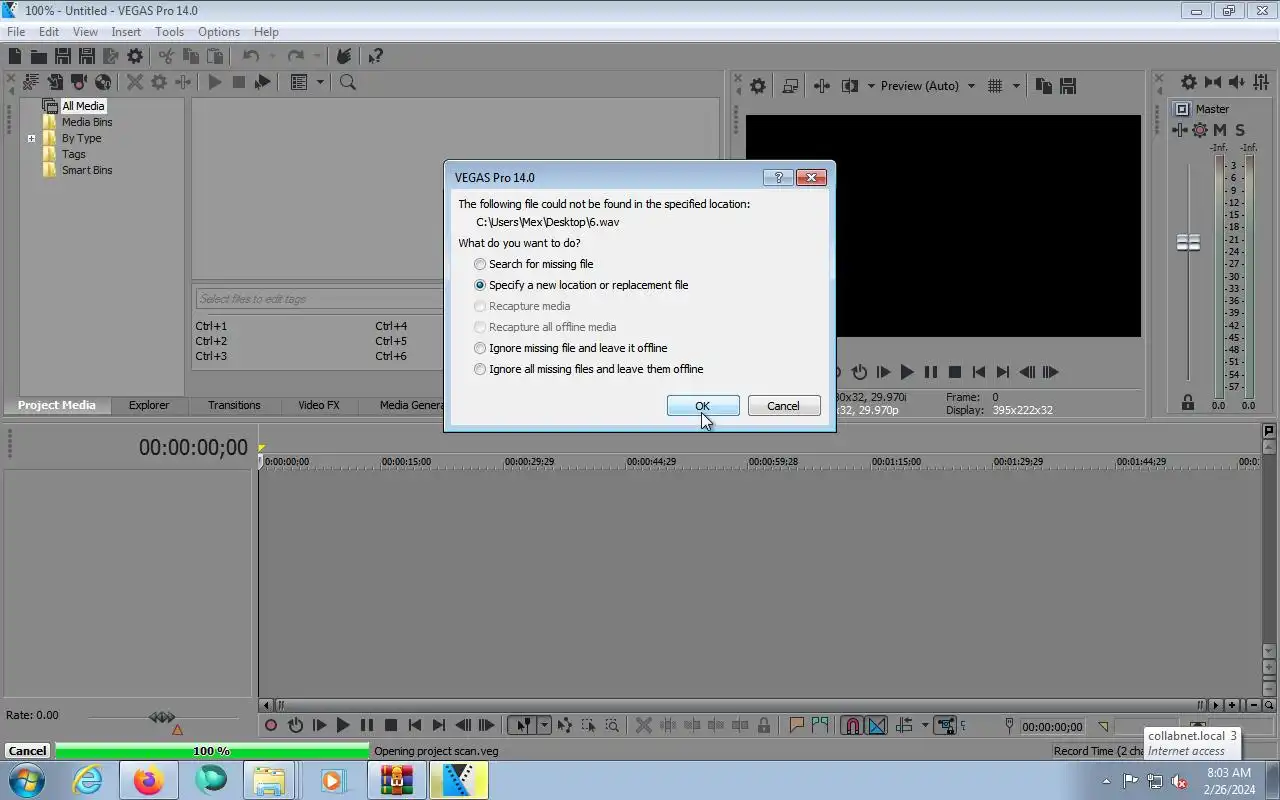Click the media Search magnifier icon
1280x800 pixels.
coord(348,82)
